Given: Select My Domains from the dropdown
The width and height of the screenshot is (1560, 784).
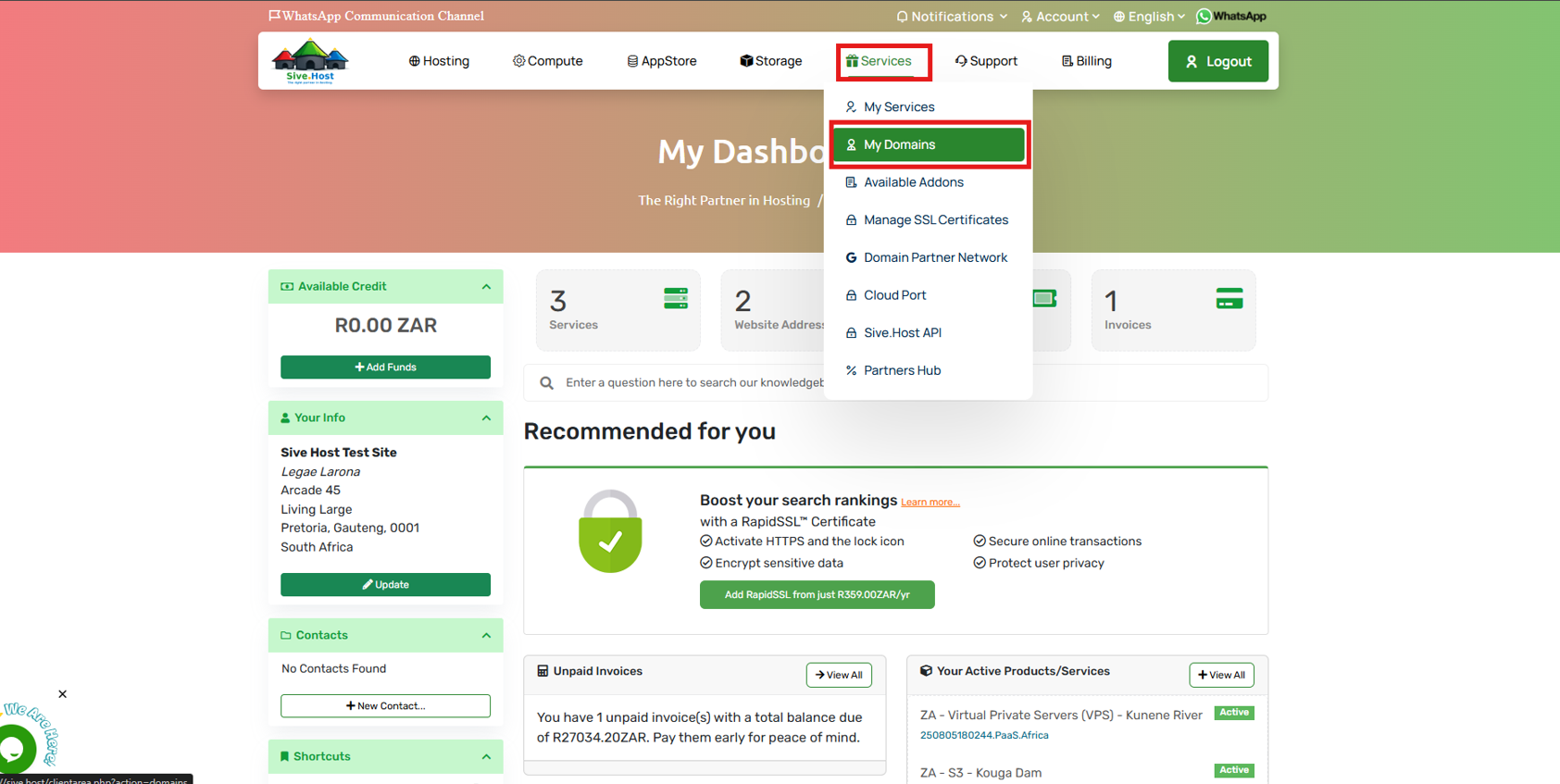Looking at the screenshot, I should [928, 144].
